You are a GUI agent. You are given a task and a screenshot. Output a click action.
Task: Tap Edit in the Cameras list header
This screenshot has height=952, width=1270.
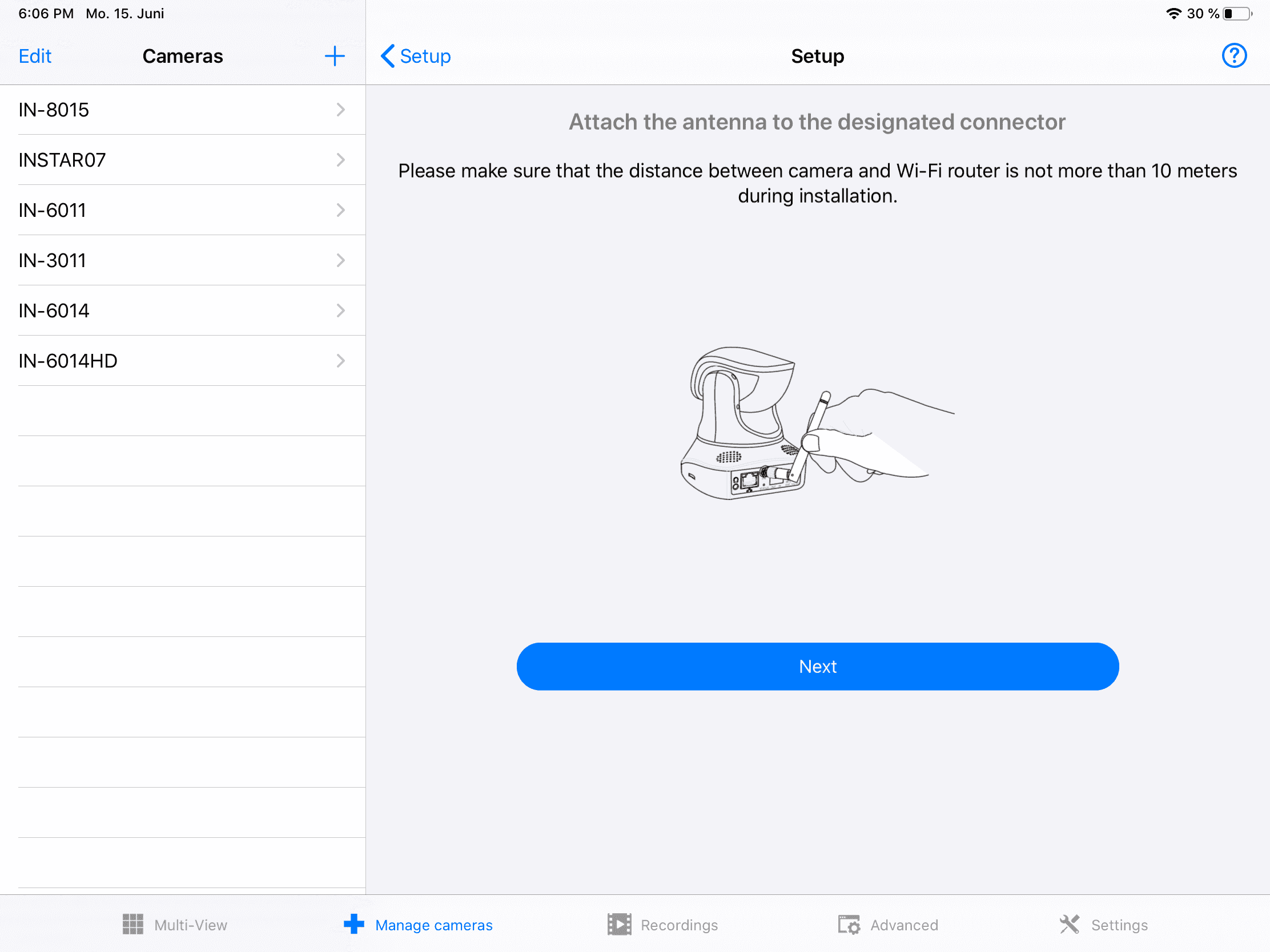(x=35, y=57)
